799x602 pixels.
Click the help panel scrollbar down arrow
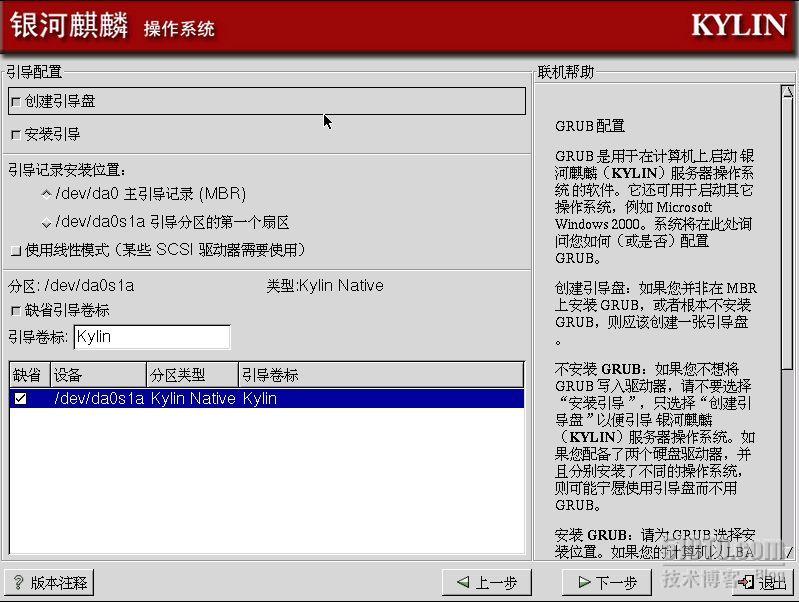coord(789,553)
